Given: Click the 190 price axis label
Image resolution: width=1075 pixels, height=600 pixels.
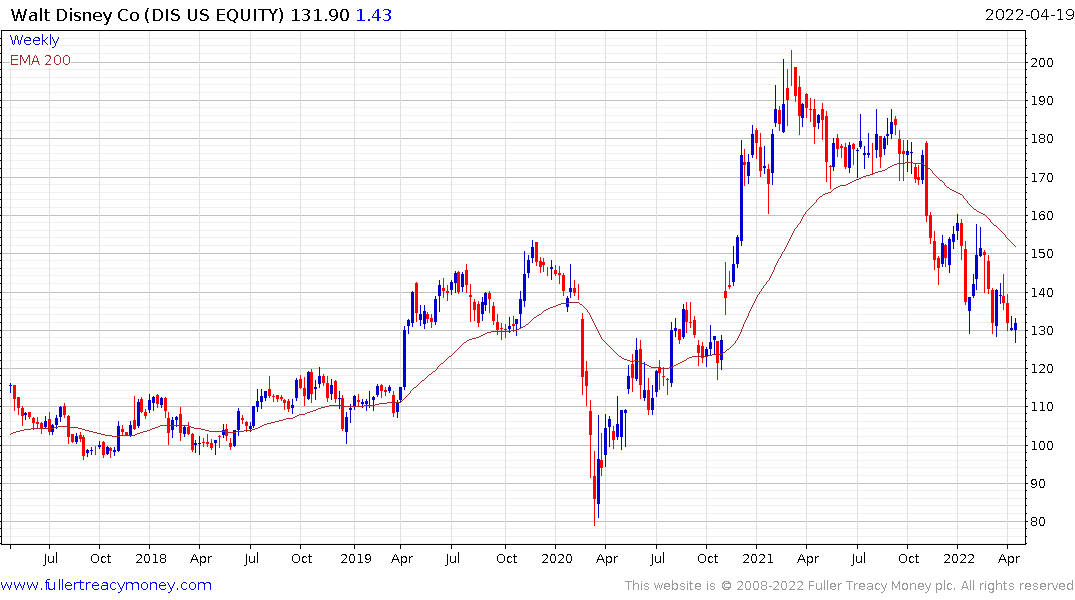Looking at the screenshot, I should pos(1042,101).
